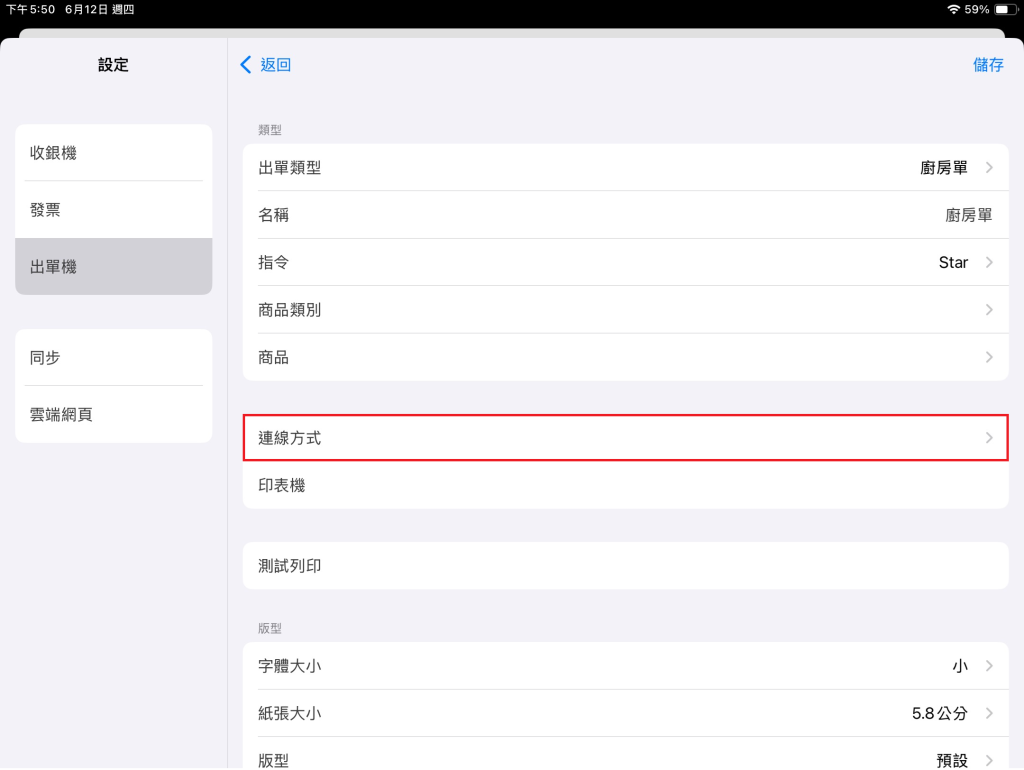Open the 商品 row
The image size is (1024, 770).
(626, 357)
